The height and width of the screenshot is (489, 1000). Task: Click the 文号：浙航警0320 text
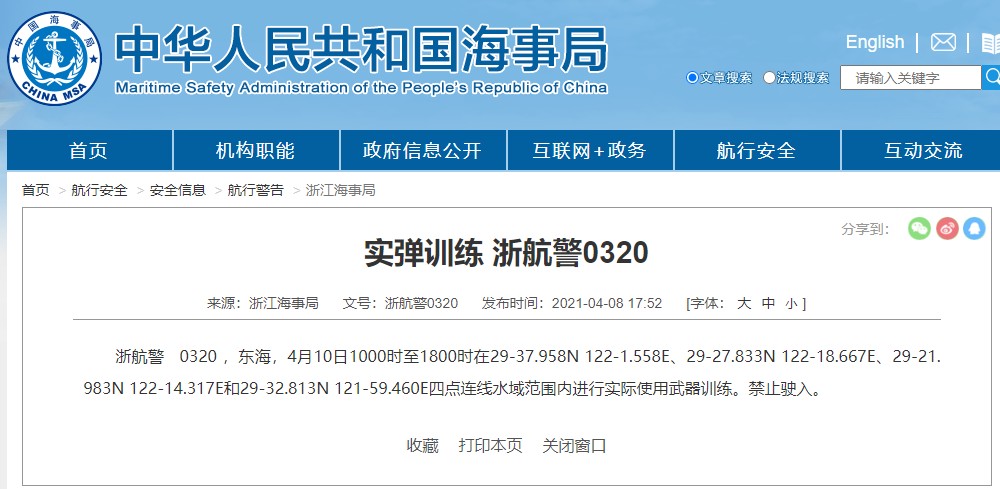[x=401, y=303]
